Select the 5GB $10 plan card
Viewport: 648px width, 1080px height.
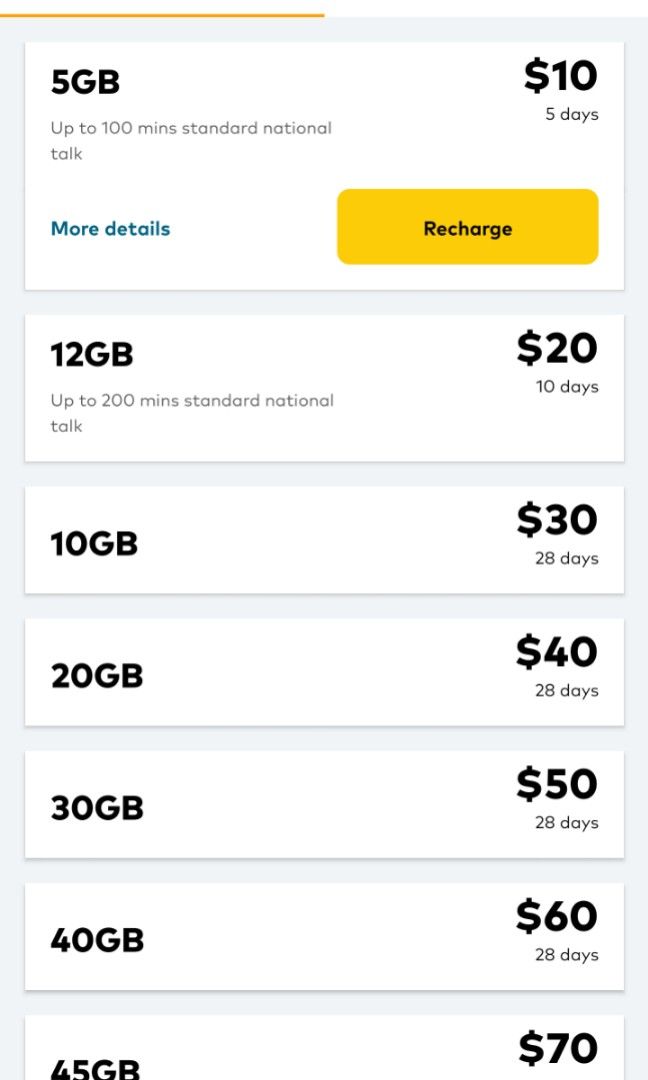(x=324, y=160)
